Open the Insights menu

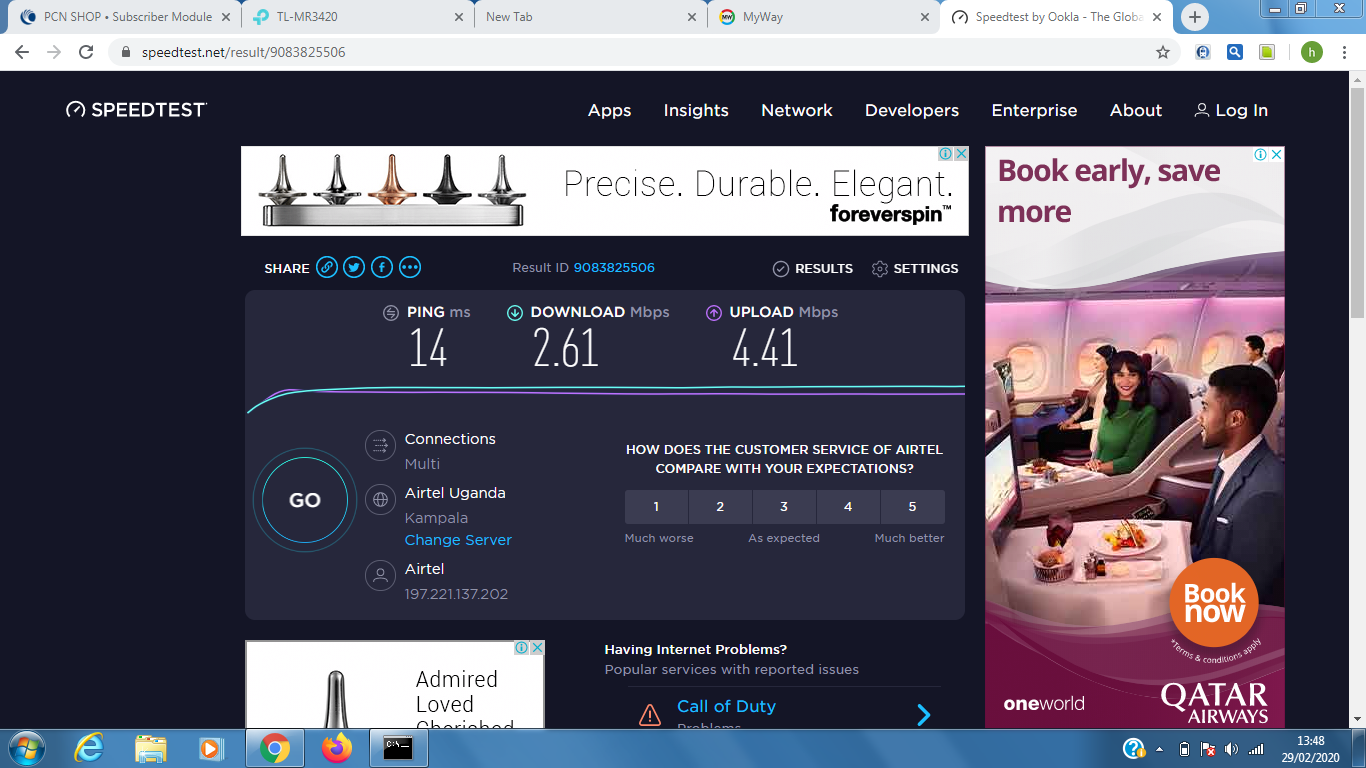696,111
